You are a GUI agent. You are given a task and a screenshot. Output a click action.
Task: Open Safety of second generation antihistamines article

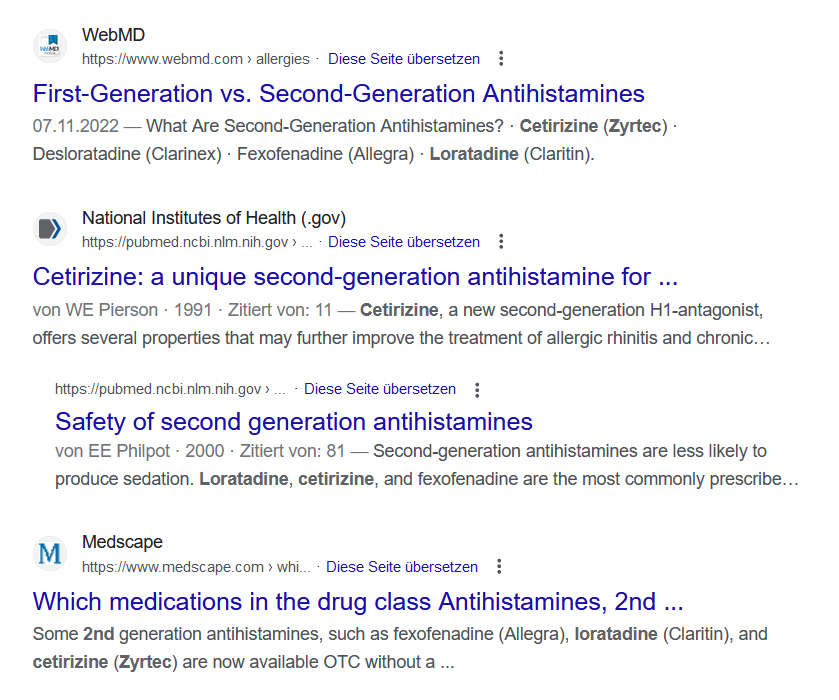click(x=294, y=422)
